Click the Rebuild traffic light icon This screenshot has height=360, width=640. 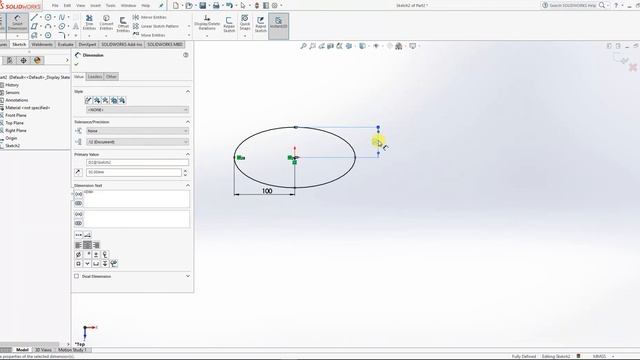pyautogui.click(x=257, y=5)
